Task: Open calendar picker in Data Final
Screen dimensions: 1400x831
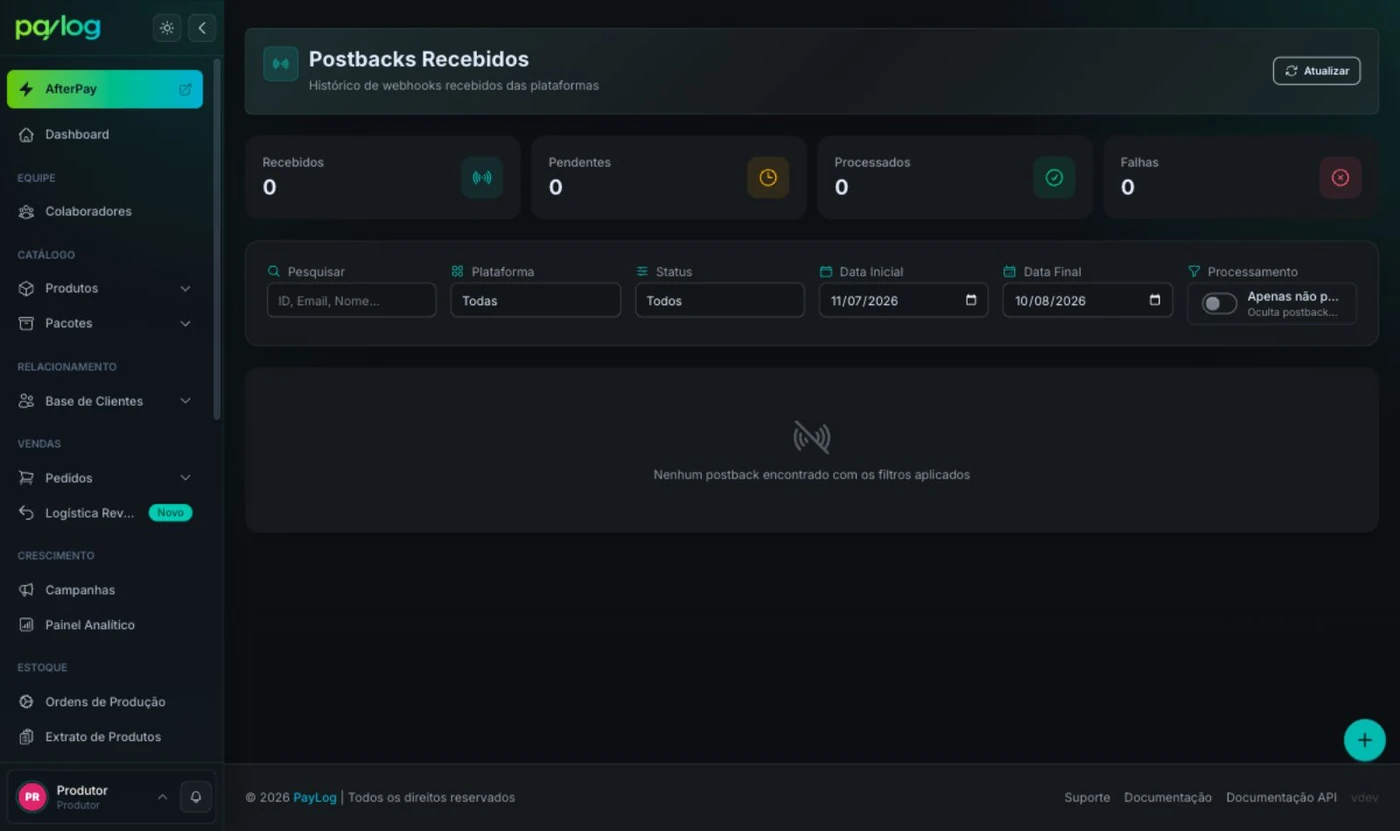Action: coord(1155,300)
